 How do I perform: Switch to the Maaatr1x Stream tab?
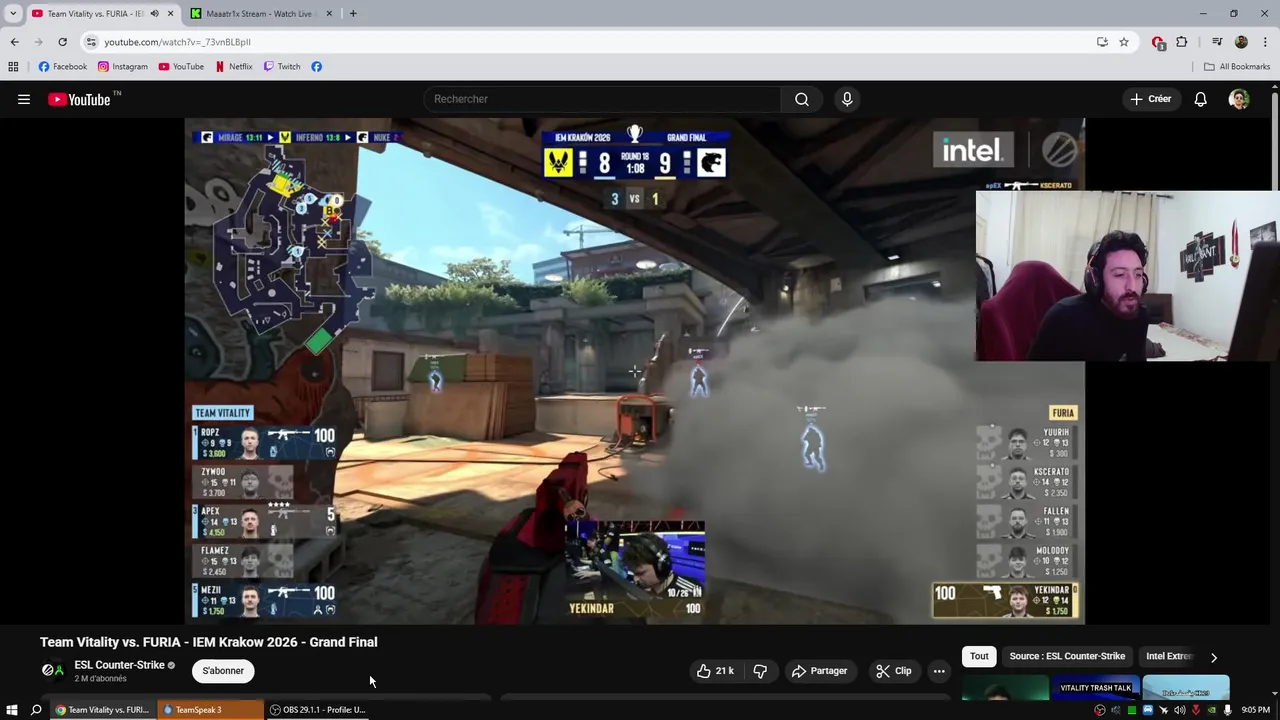click(x=260, y=13)
